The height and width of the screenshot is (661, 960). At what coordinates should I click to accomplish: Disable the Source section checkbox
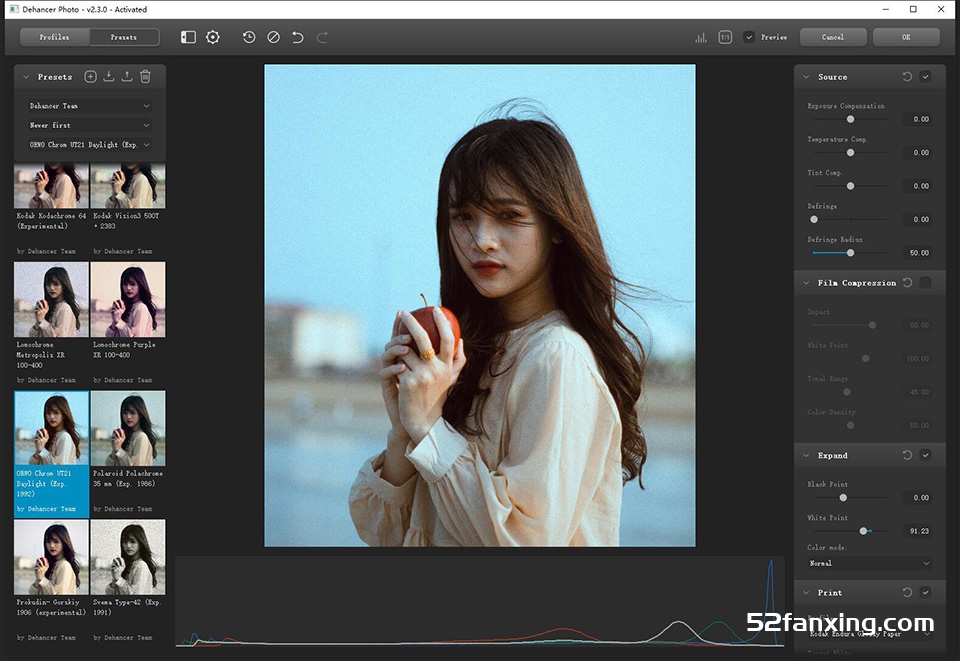(x=925, y=77)
